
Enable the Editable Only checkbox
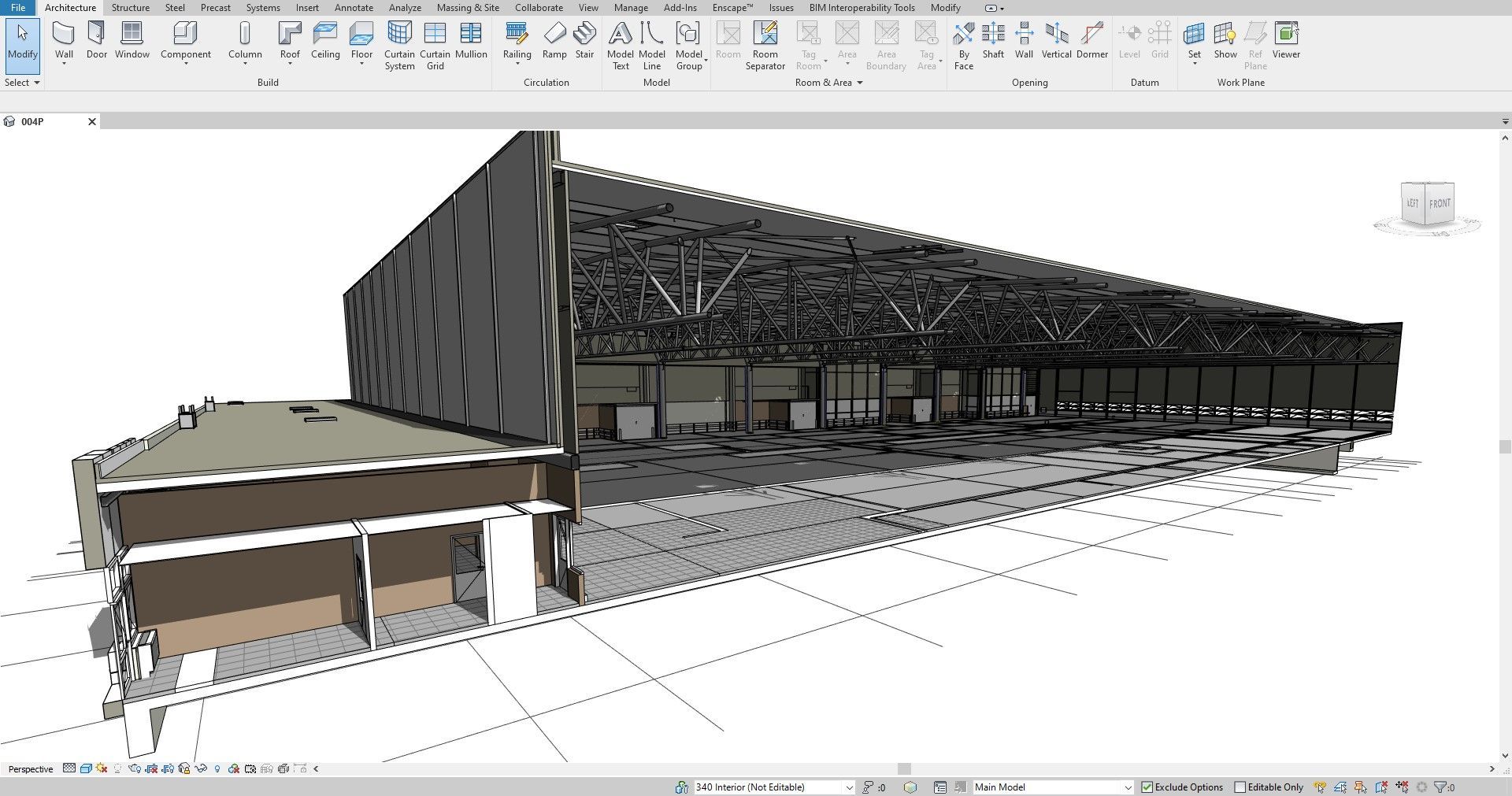pos(1240,787)
